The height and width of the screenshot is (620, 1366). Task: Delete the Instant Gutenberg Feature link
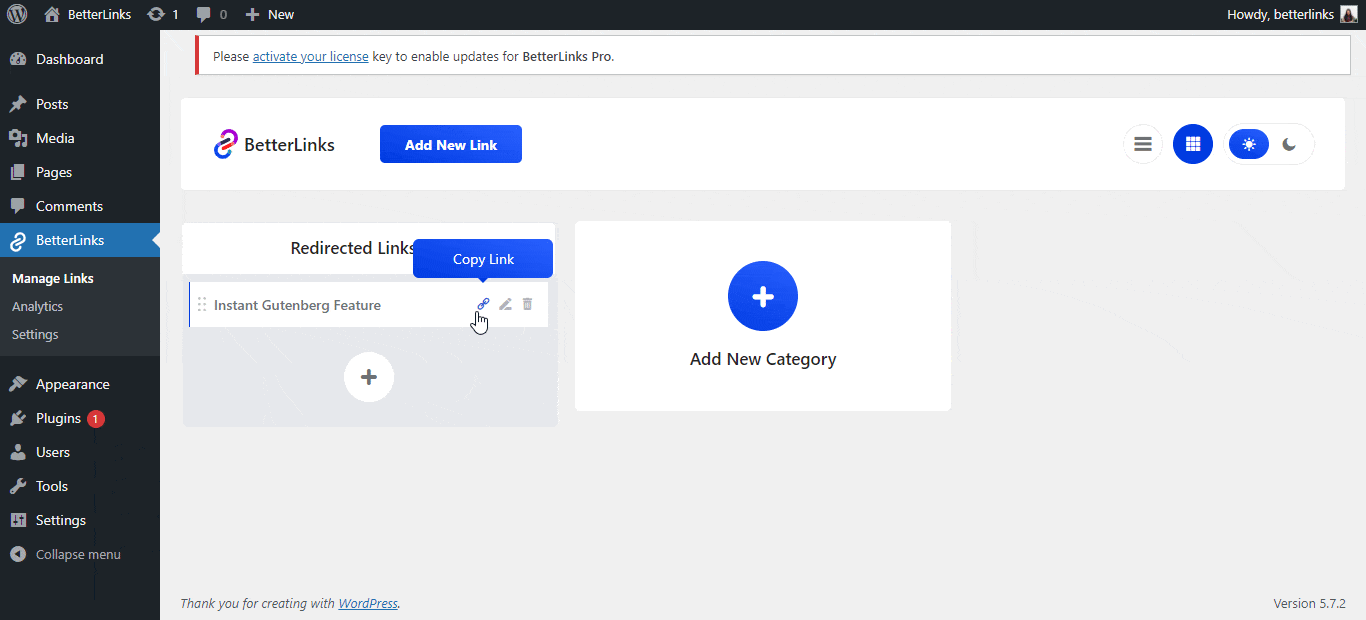tap(528, 304)
